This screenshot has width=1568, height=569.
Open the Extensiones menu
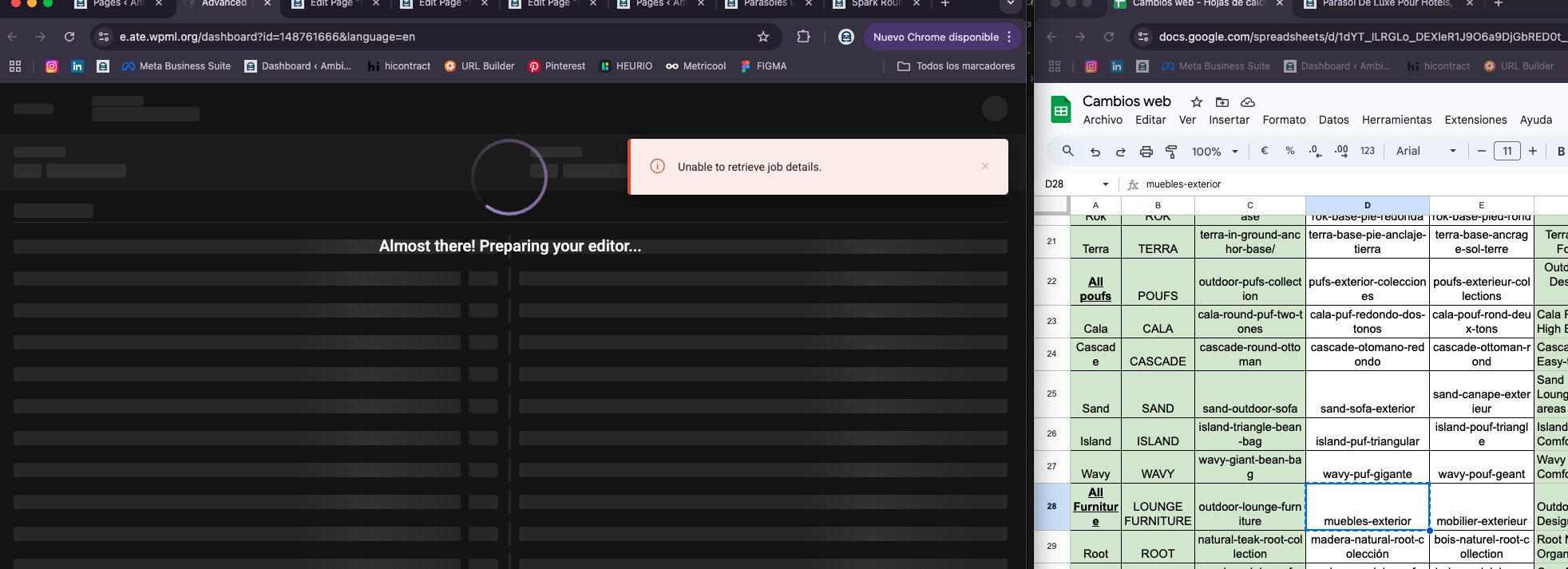pyautogui.click(x=1475, y=120)
